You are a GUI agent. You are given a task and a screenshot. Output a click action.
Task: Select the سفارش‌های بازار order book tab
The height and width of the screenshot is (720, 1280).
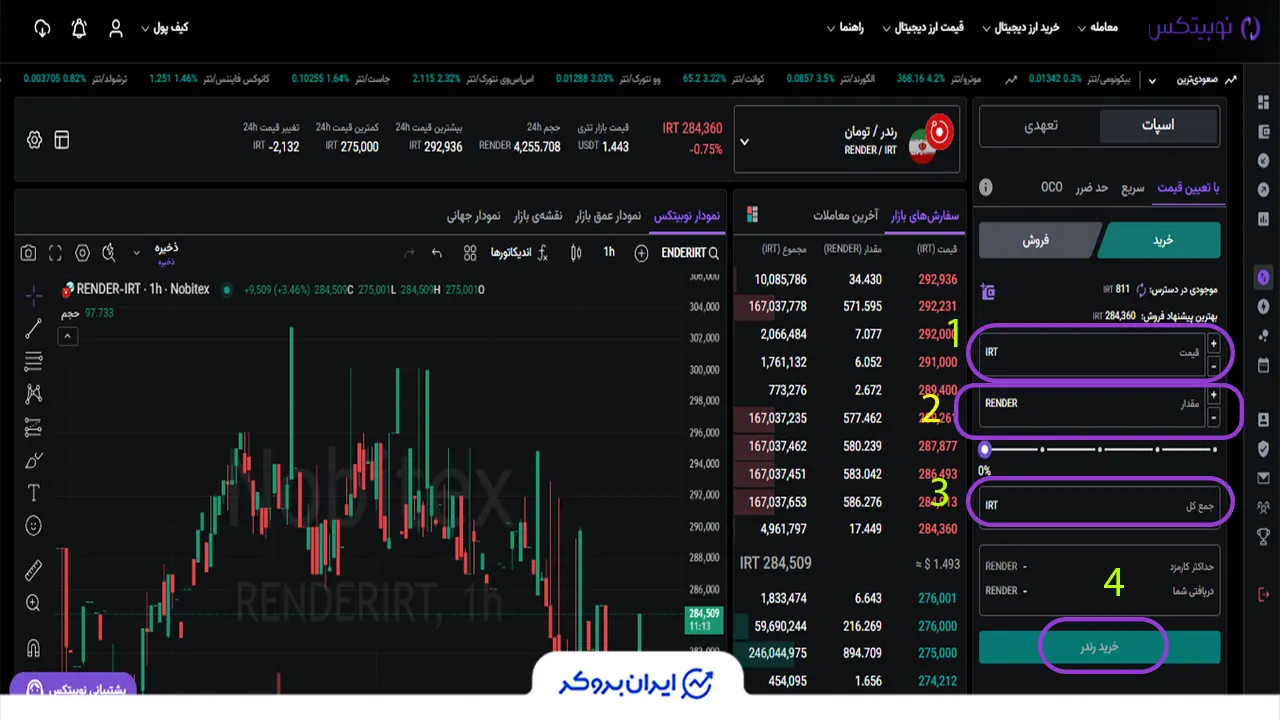[x=924, y=216]
